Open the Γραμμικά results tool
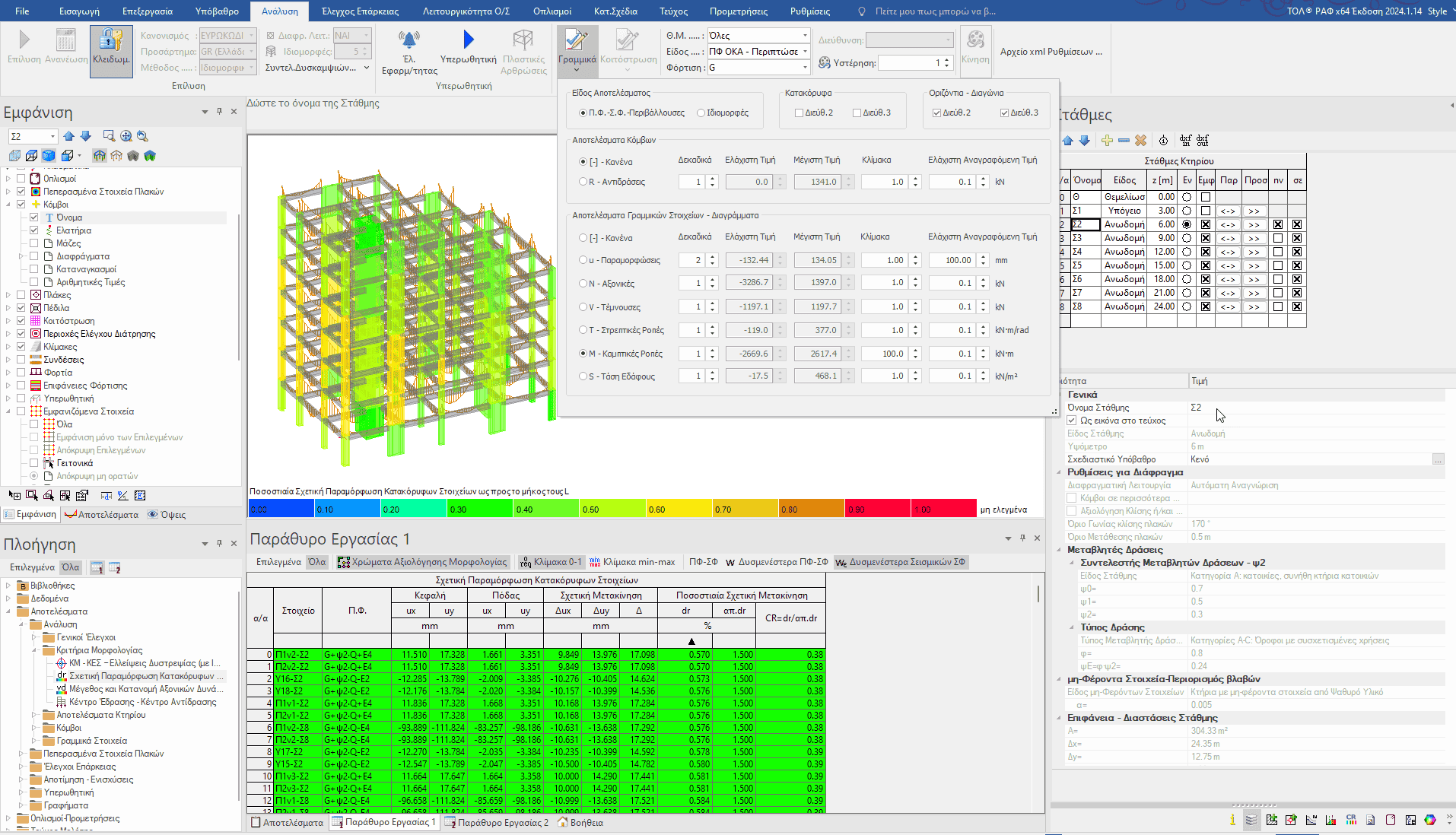1456x835 pixels. [577, 43]
